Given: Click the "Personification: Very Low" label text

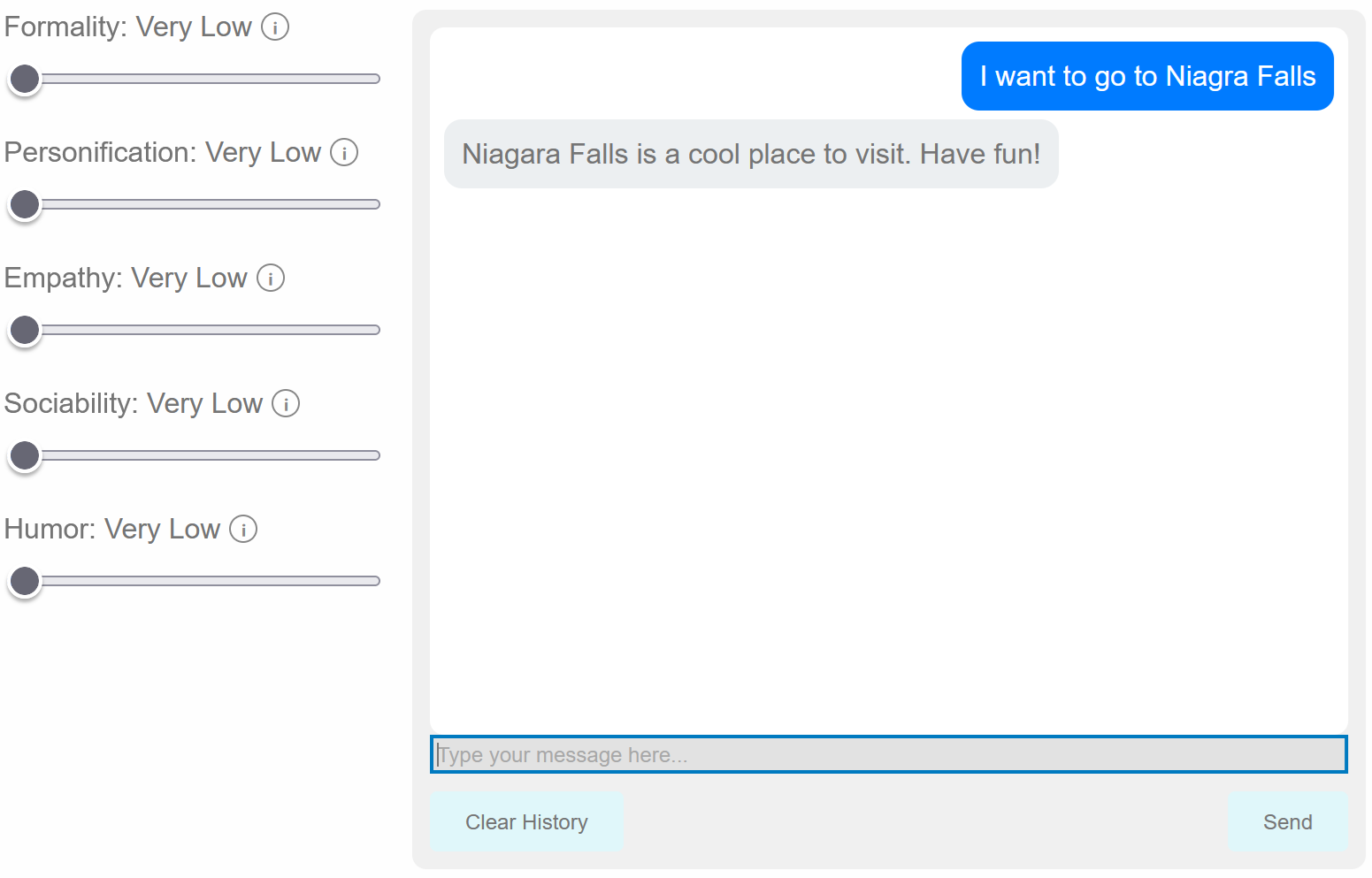Looking at the screenshot, I should [163, 153].
